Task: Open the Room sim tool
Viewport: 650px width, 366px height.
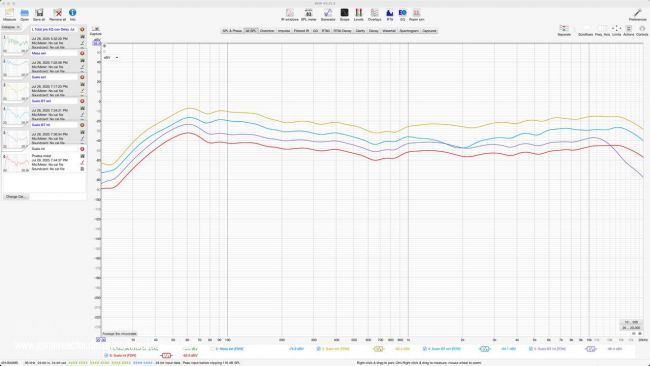Action: [x=417, y=15]
